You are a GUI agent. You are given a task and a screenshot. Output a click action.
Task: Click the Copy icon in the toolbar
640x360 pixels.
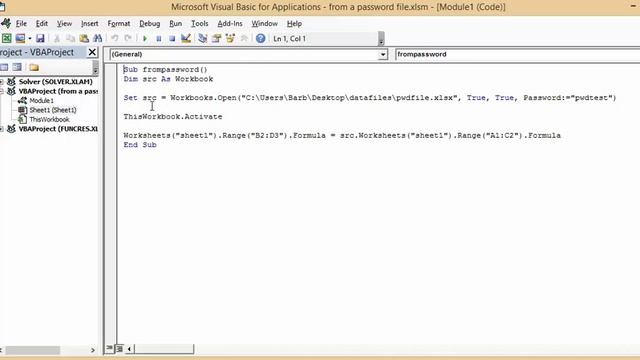[70, 38]
